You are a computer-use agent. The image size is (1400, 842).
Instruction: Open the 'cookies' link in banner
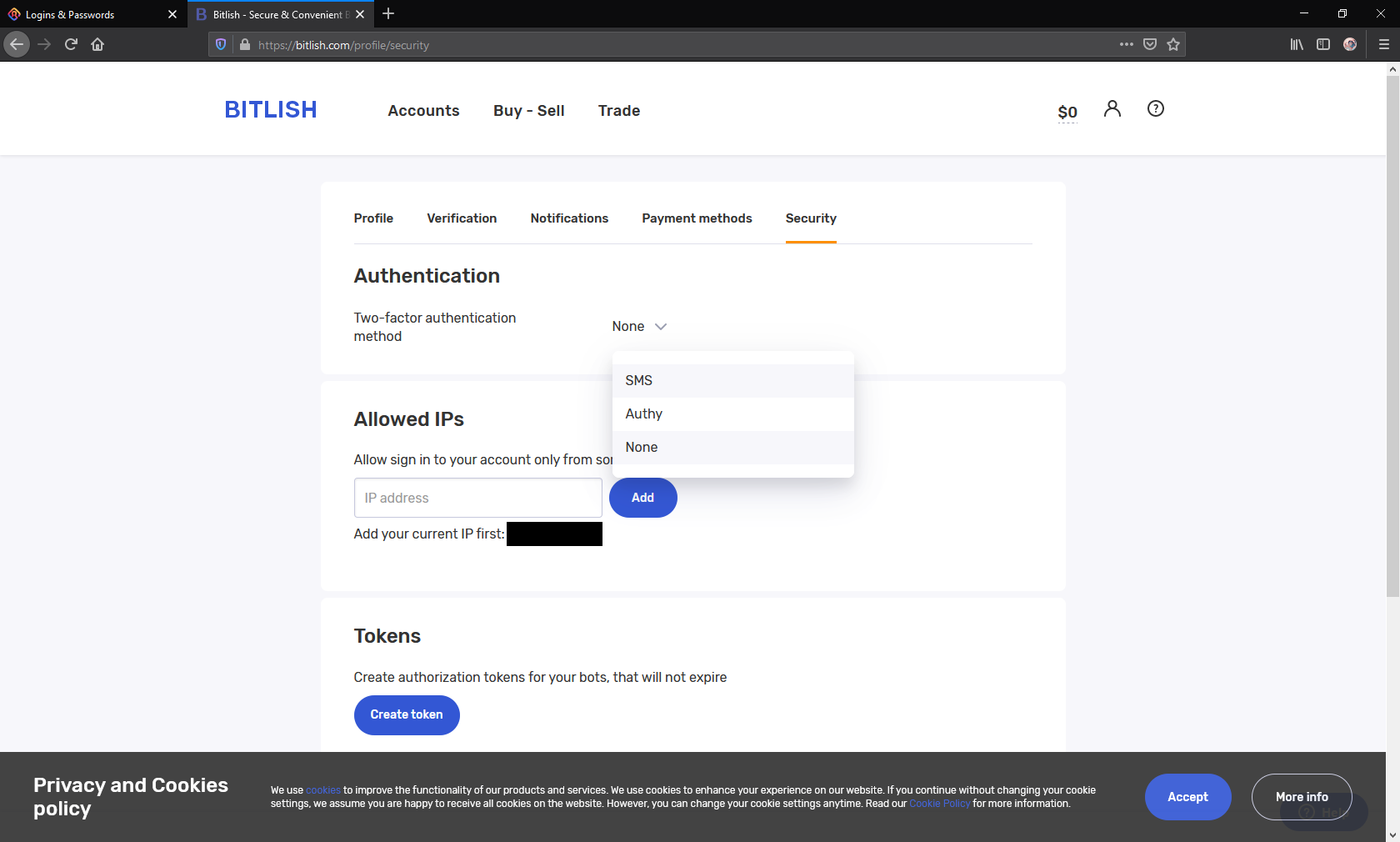323,790
